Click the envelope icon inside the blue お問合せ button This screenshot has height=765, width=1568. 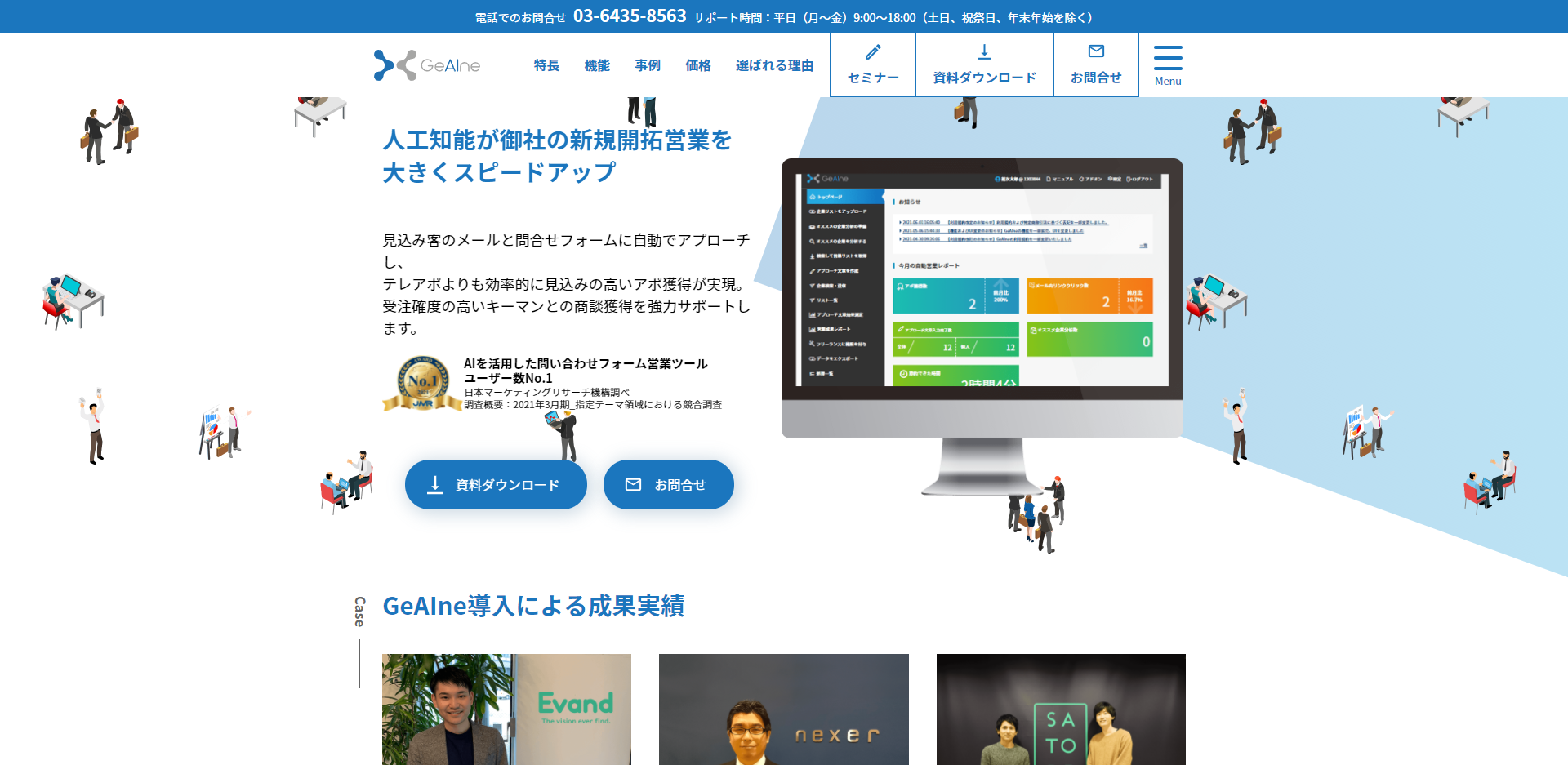coord(633,485)
